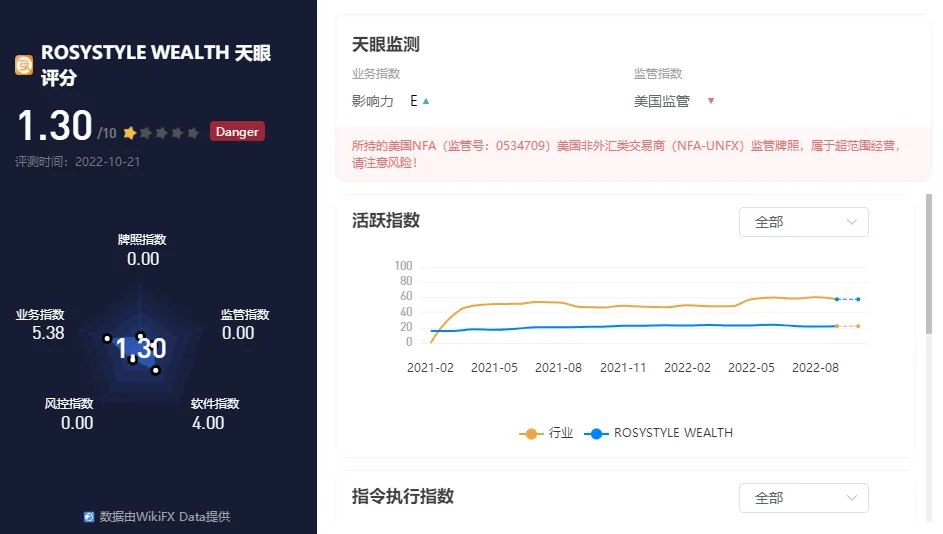
Task: Click the WikiFX Data logo icon
Action: pos(89,517)
